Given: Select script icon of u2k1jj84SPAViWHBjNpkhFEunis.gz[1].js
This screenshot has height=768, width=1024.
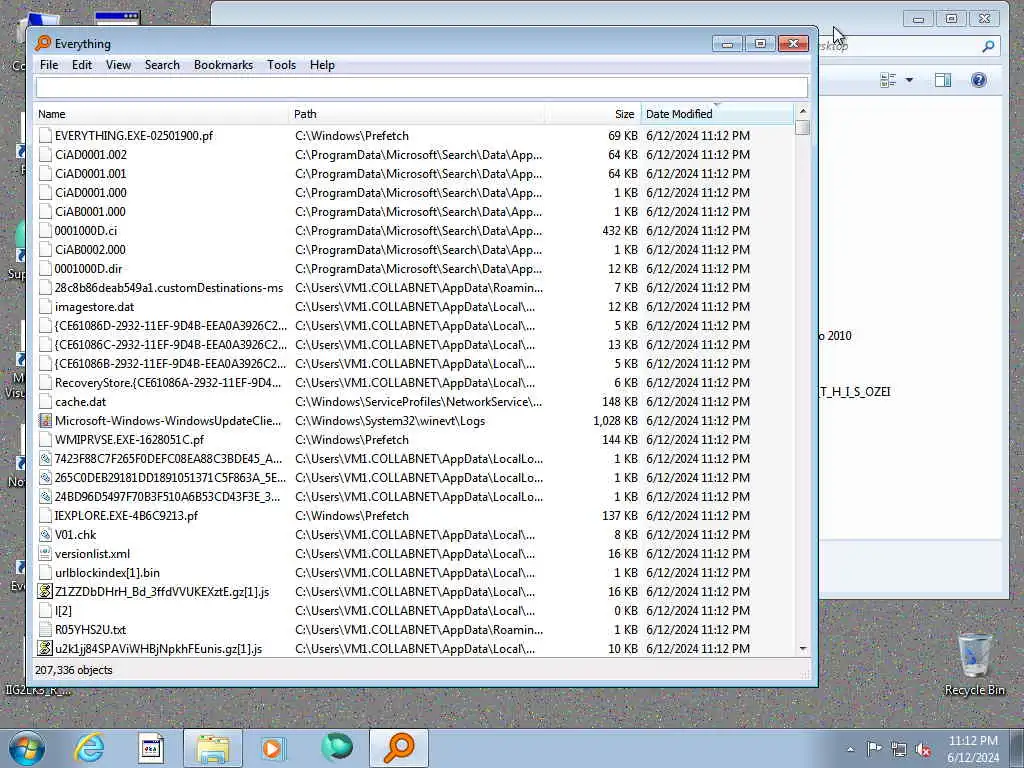Looking at the screenshot, I should pyautogui.click(x=45, y=648).
